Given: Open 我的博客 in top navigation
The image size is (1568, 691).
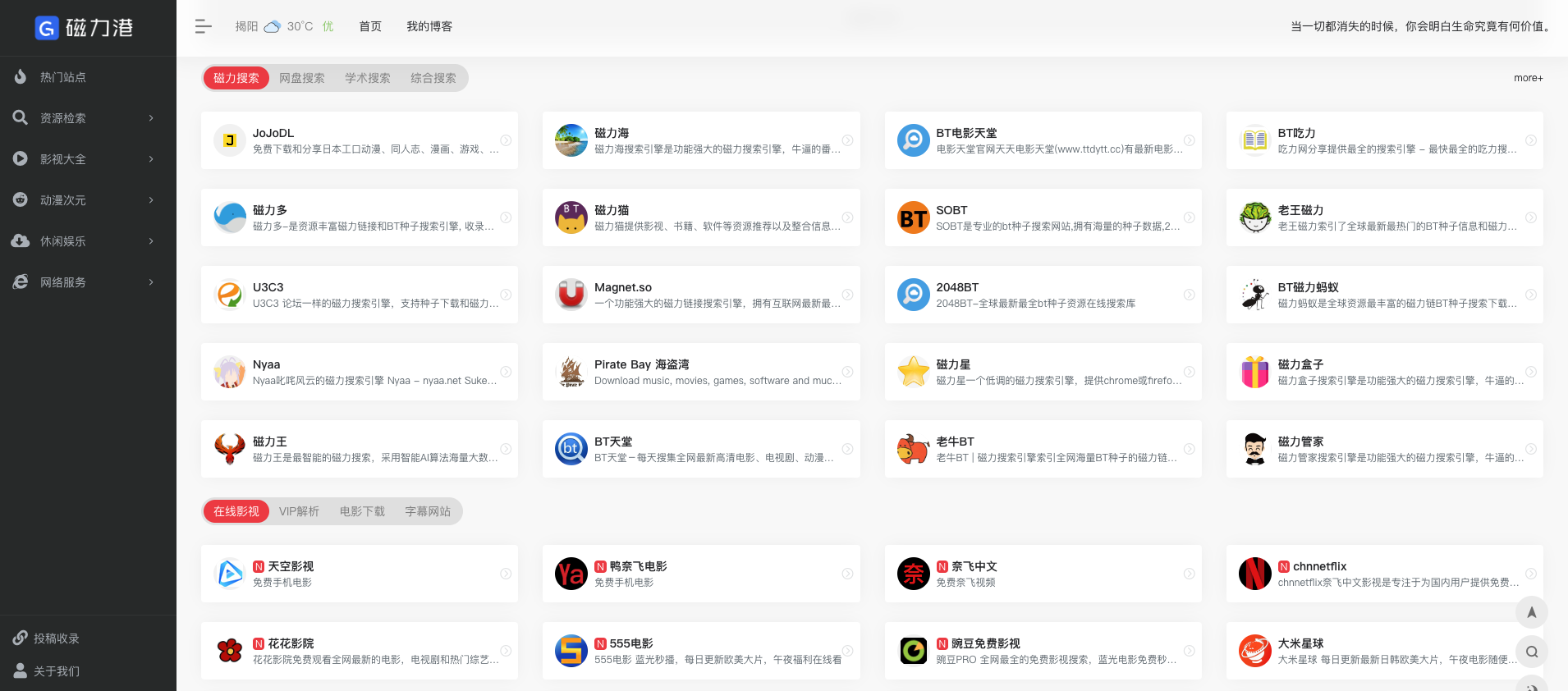Looking at the screenshot, I should click(x=429, y=26).
